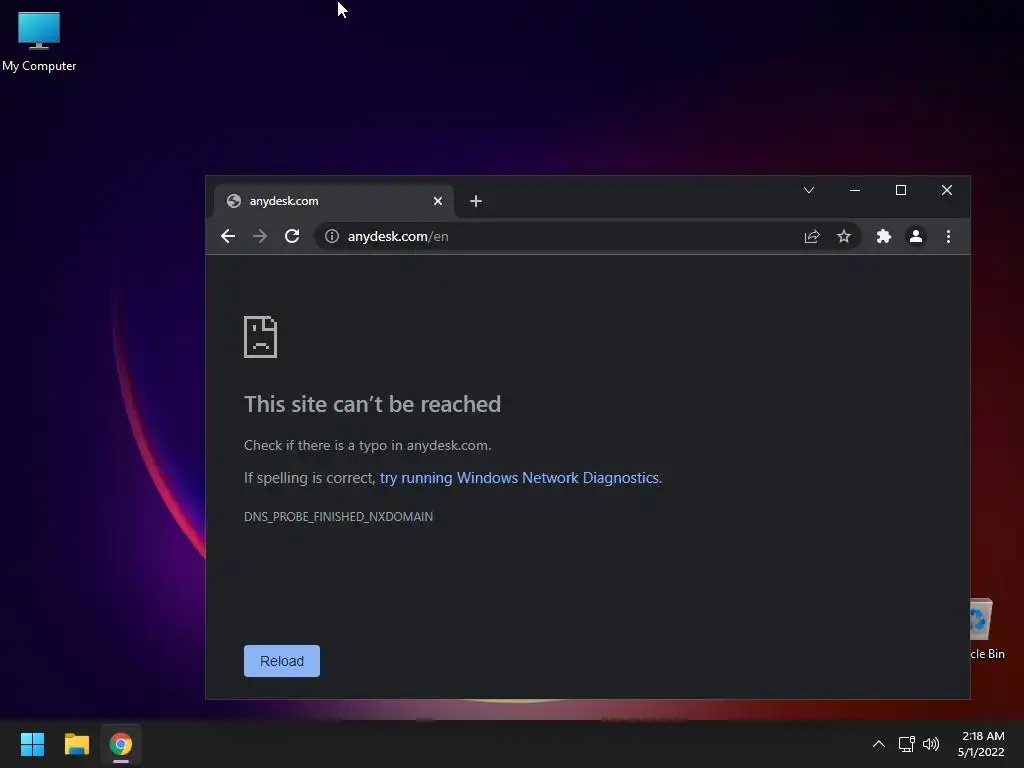This screenshot has width=1024, height=768.
Task: Open Chrome three-dot menu
Action: pos(948,236)
